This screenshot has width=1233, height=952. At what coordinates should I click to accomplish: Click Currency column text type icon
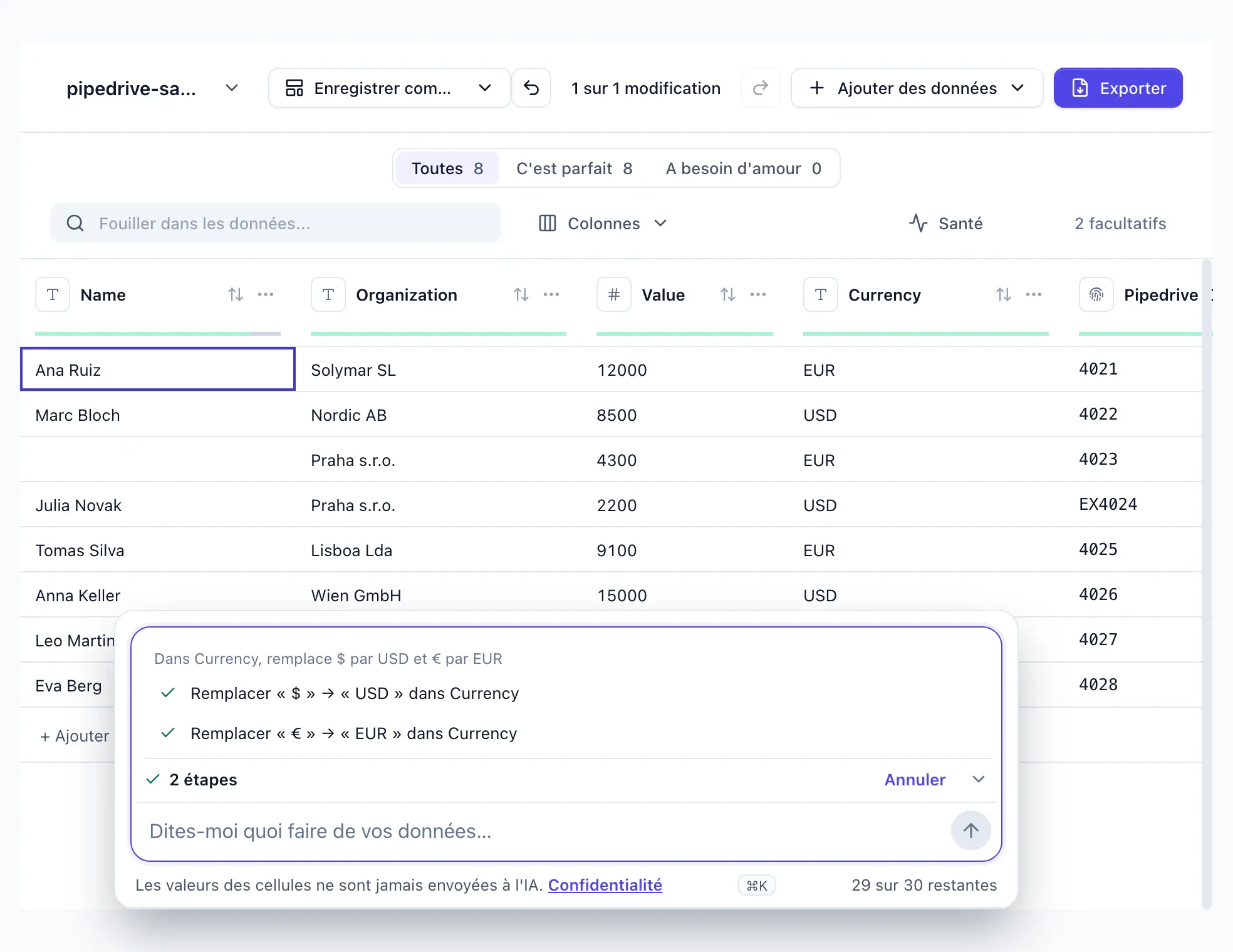821,294
